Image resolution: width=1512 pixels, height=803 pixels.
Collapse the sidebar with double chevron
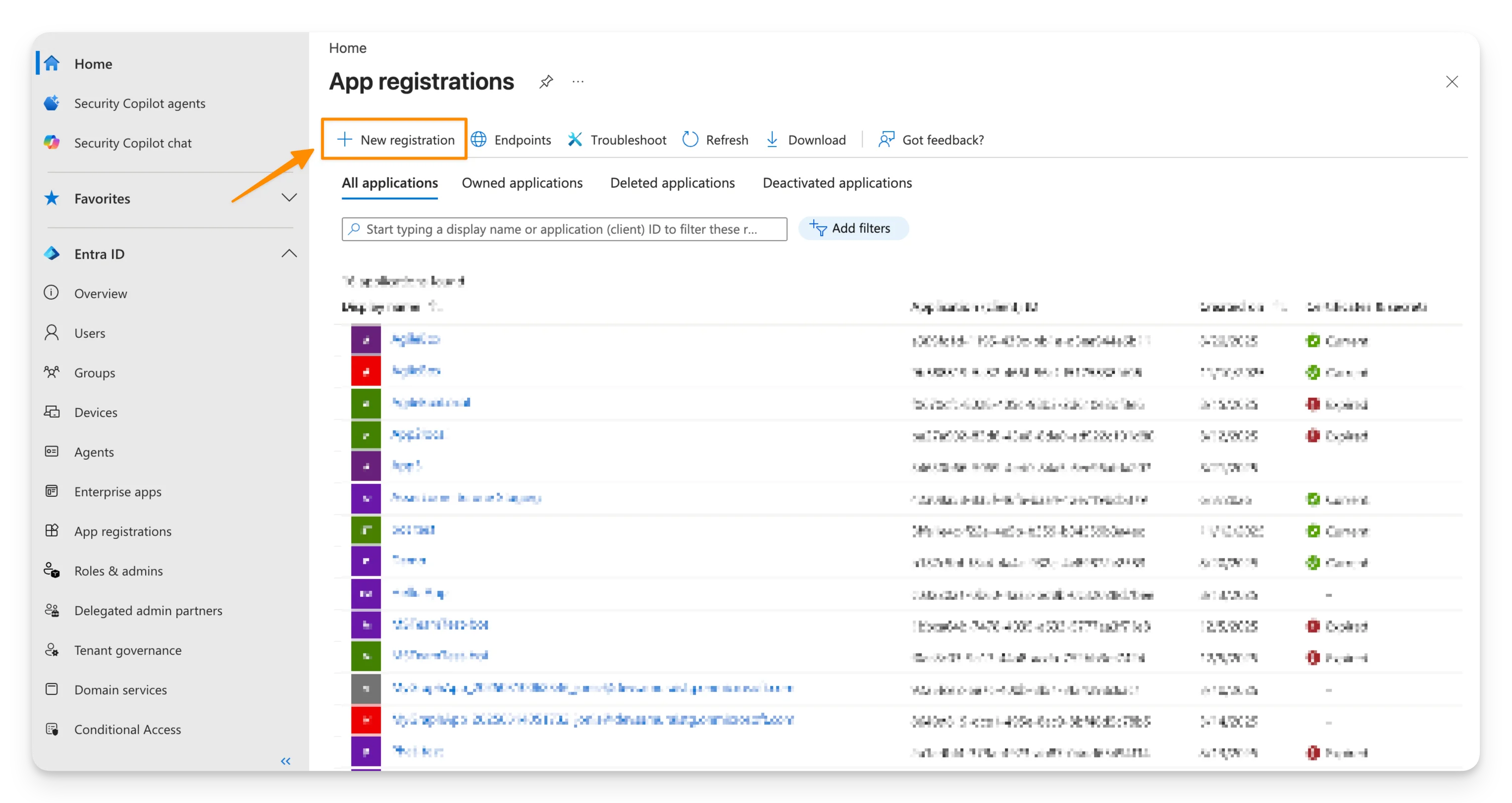coord(286,761)
